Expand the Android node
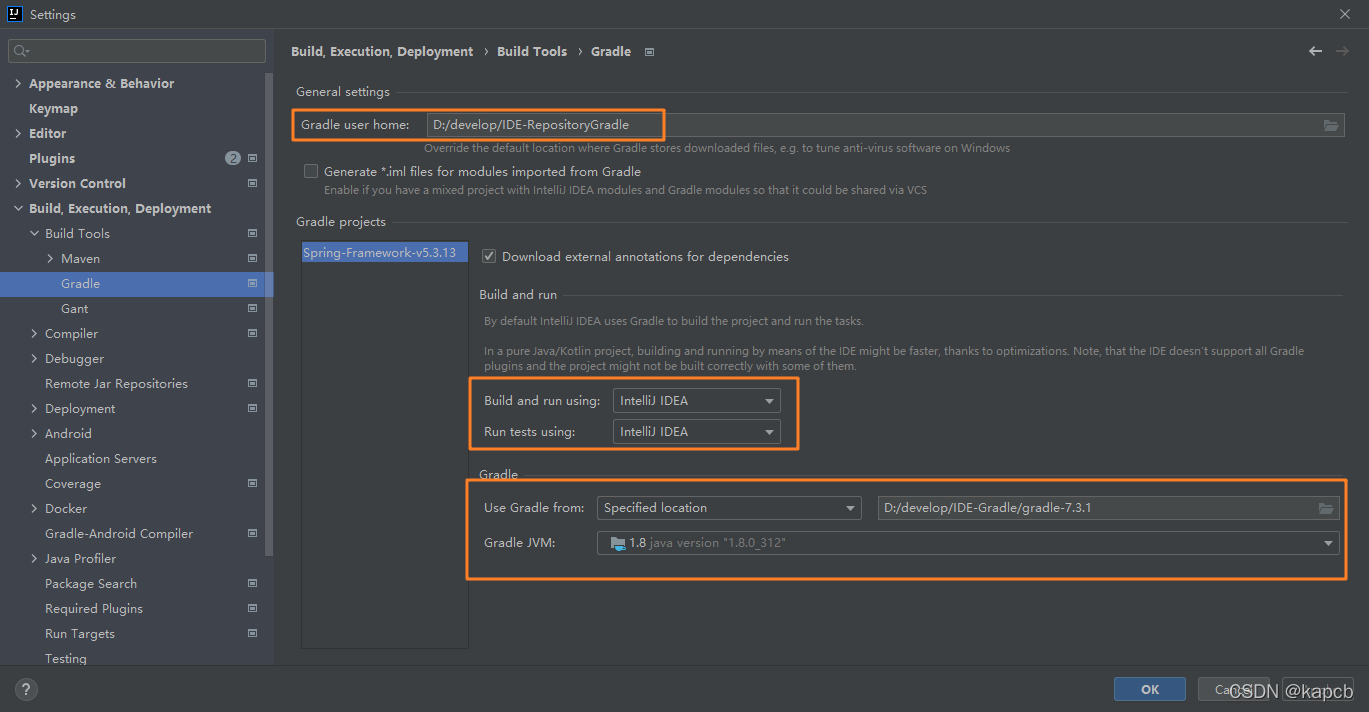 [x=34, y=433]
